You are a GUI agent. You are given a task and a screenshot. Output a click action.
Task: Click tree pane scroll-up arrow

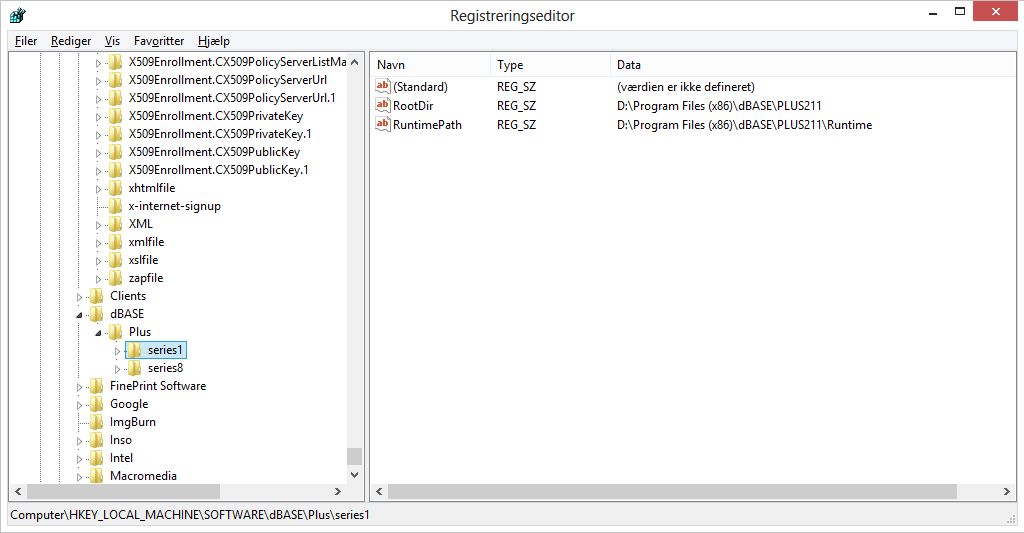pos(355,62)
